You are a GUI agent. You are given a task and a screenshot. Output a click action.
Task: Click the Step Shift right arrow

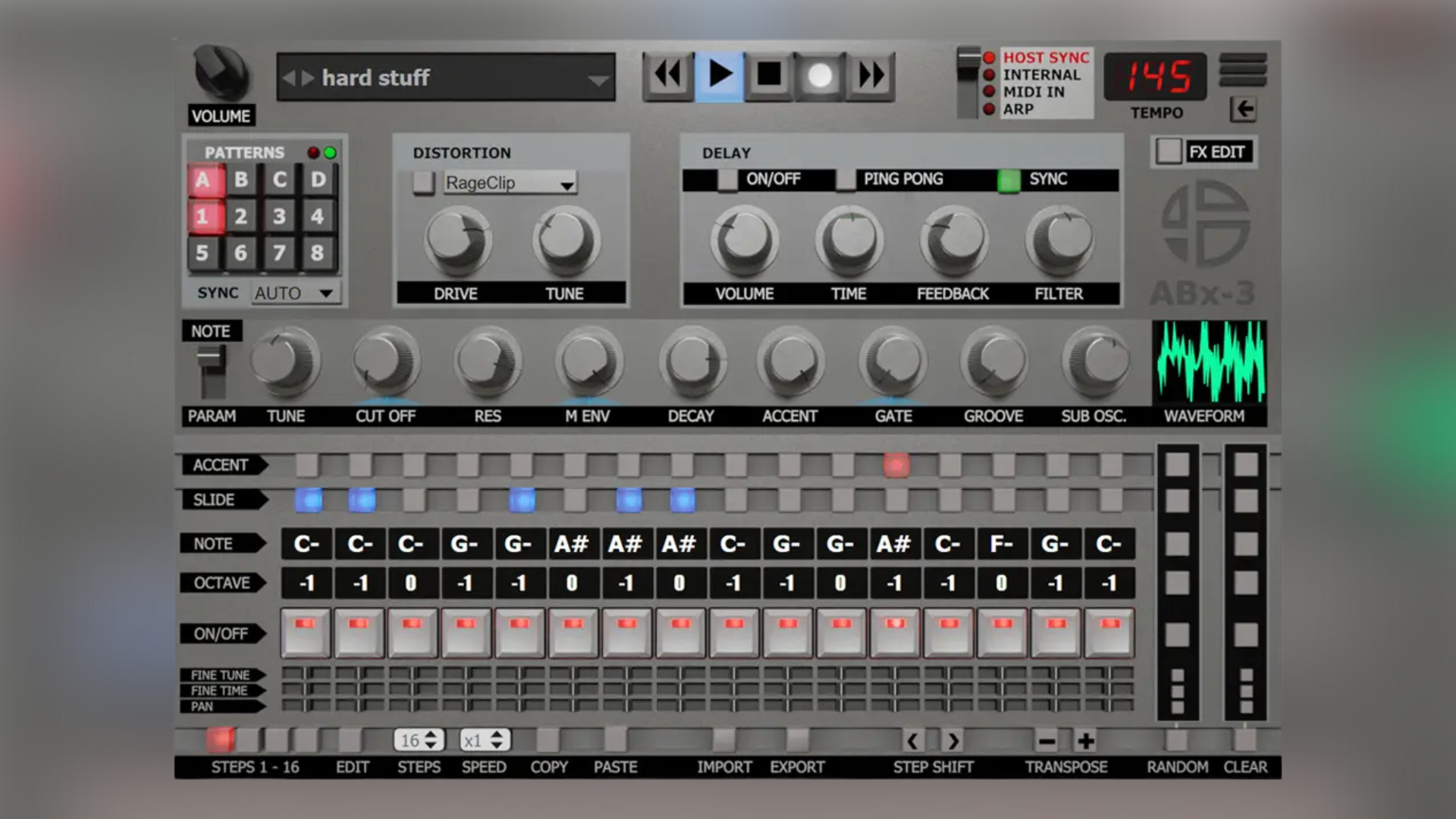953,741
